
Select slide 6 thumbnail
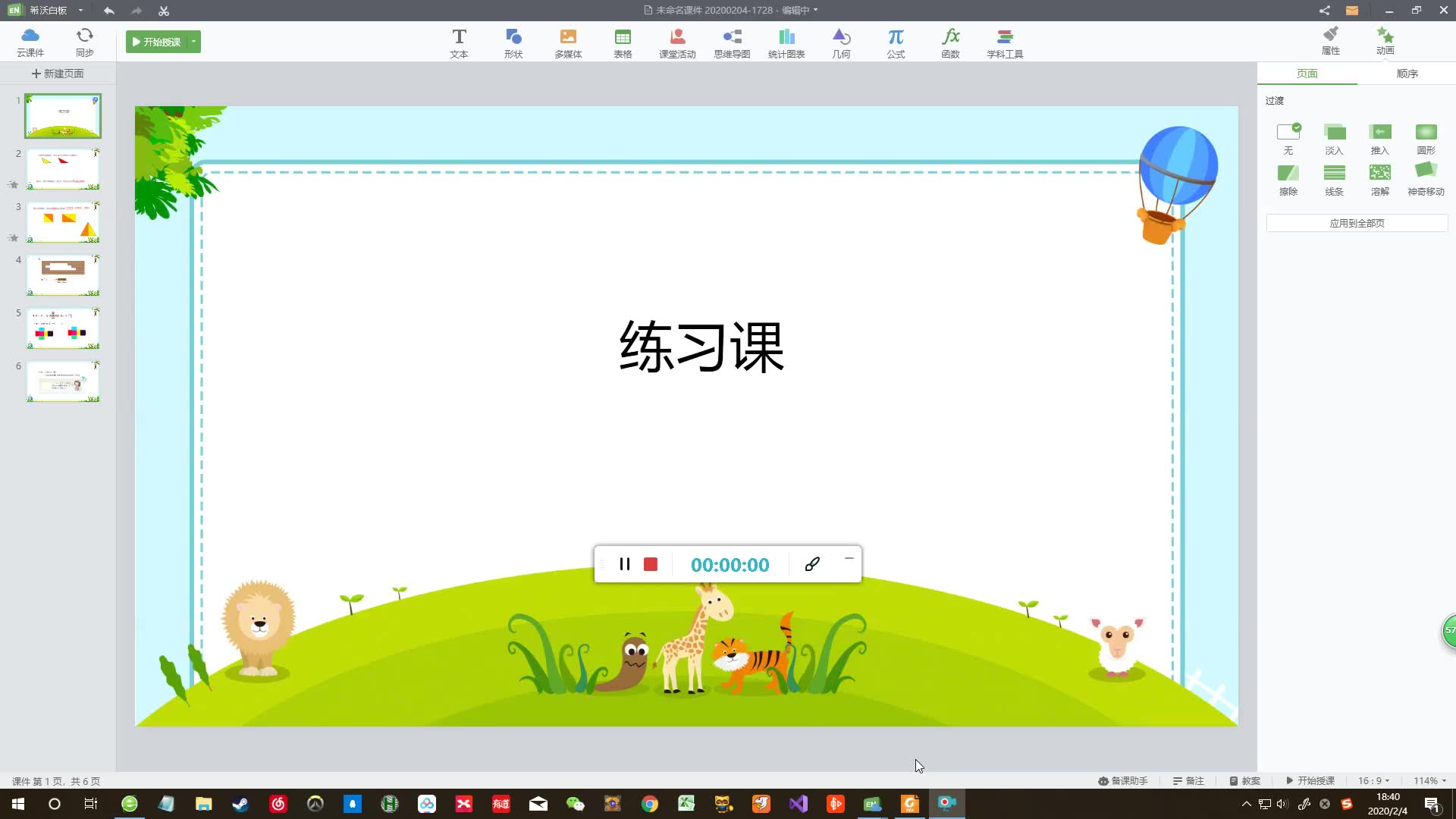click(63, 381)
